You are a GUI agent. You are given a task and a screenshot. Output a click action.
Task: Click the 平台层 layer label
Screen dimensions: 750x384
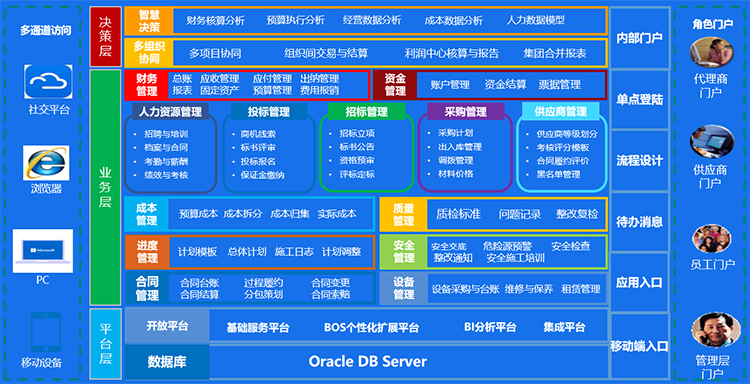[x=105, y=344]
